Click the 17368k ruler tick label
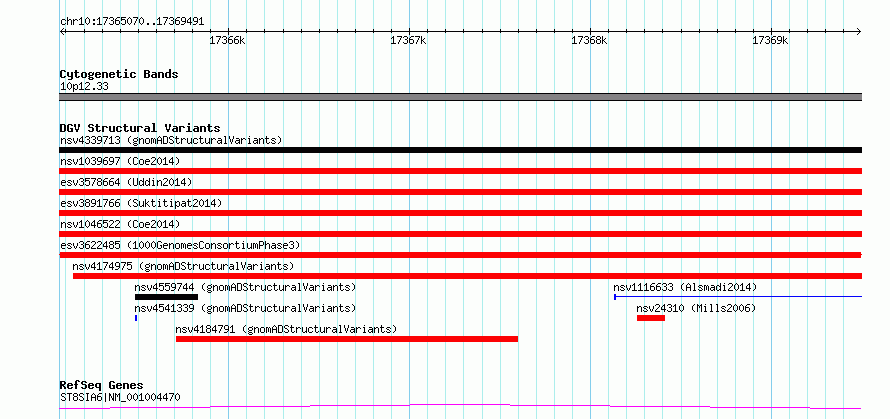The image size is (890, 419). pyautogui.click(x=589, y=41)
